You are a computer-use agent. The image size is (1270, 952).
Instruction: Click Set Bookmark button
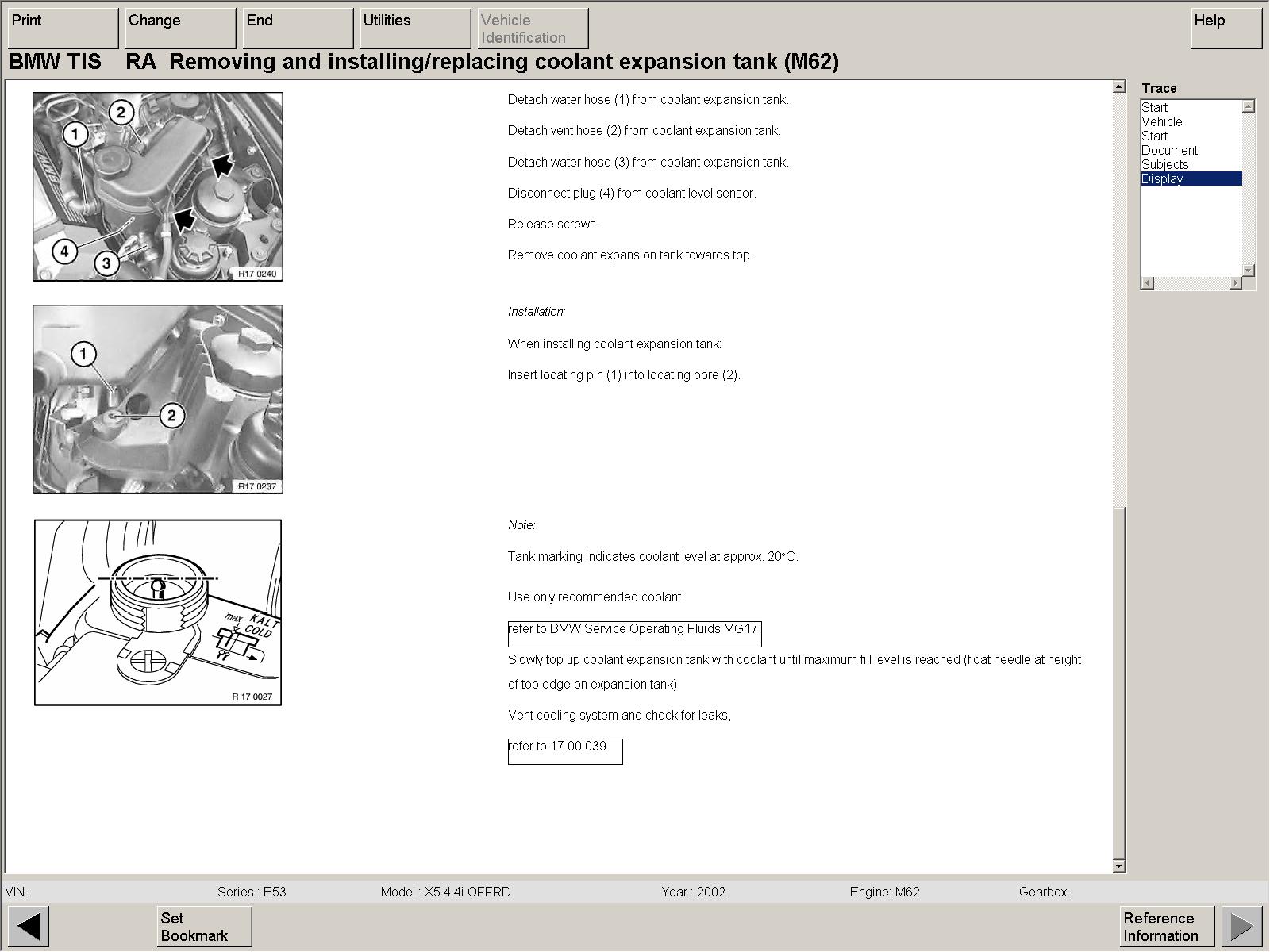coord(204,927)
